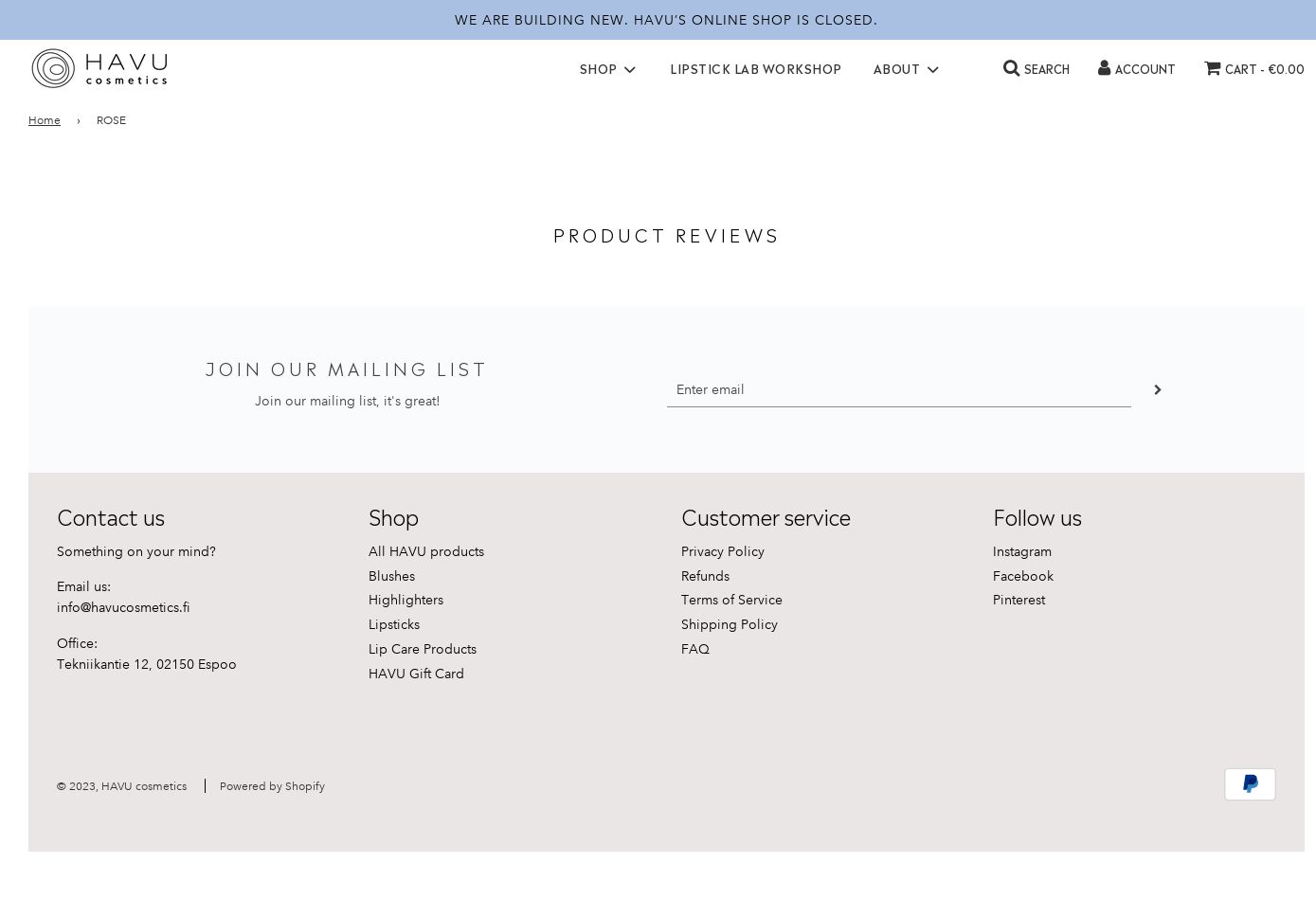Open Terms of Service link
Screen dimensions: 1316x899
tap(731, 600)
